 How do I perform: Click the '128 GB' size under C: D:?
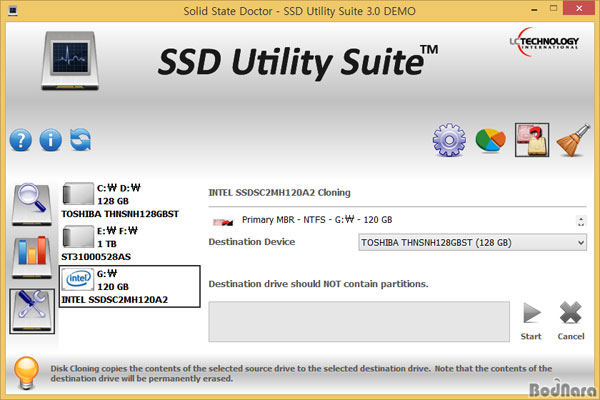[x=113, y=201]
